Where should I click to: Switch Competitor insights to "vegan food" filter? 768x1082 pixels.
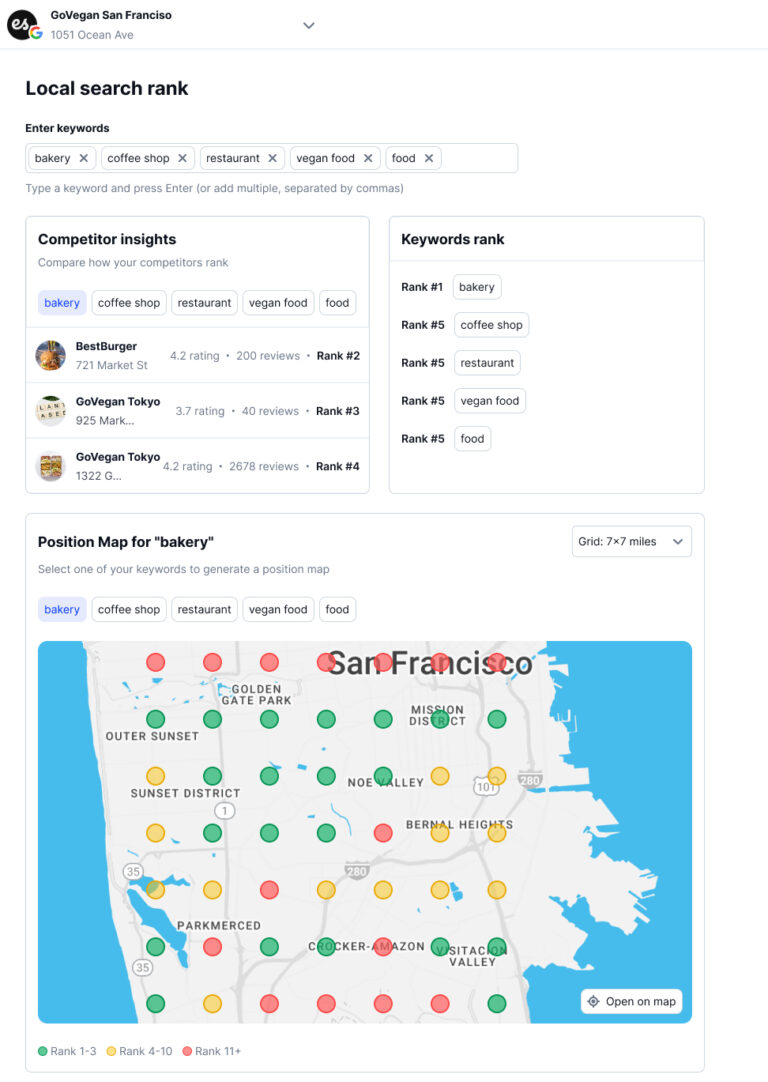[x=278, y=302]
